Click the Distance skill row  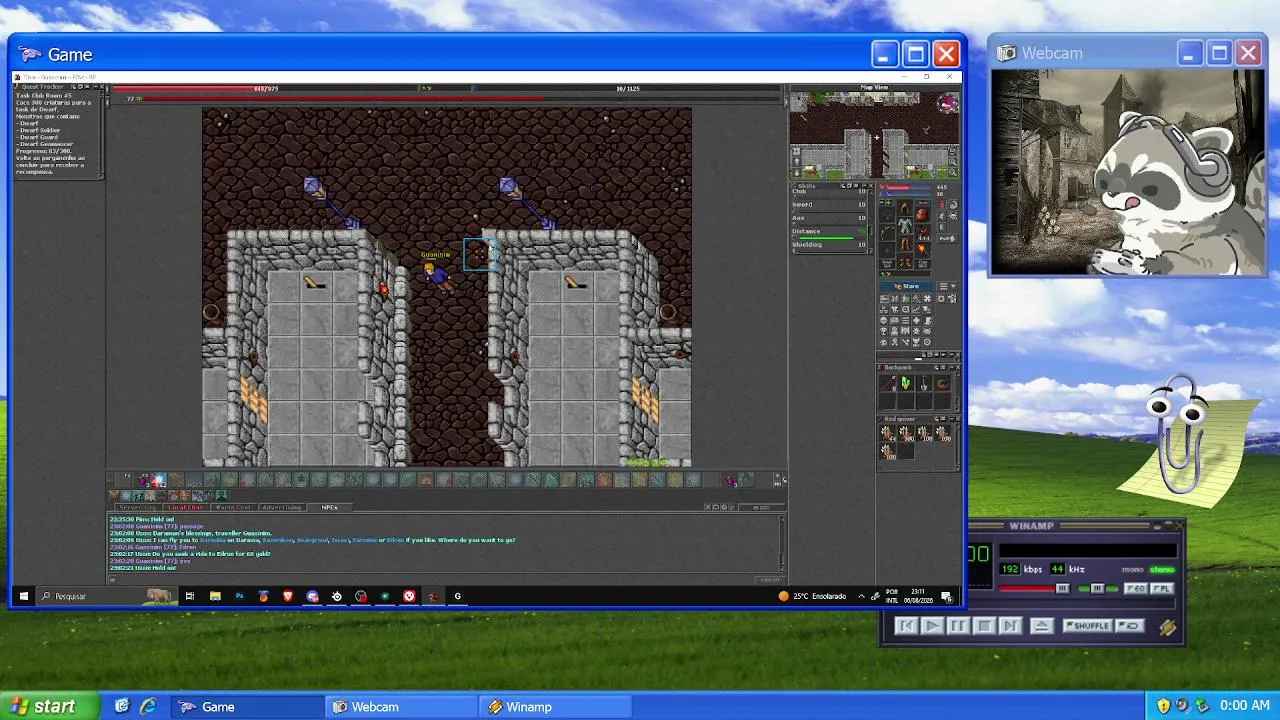[829, 231]
